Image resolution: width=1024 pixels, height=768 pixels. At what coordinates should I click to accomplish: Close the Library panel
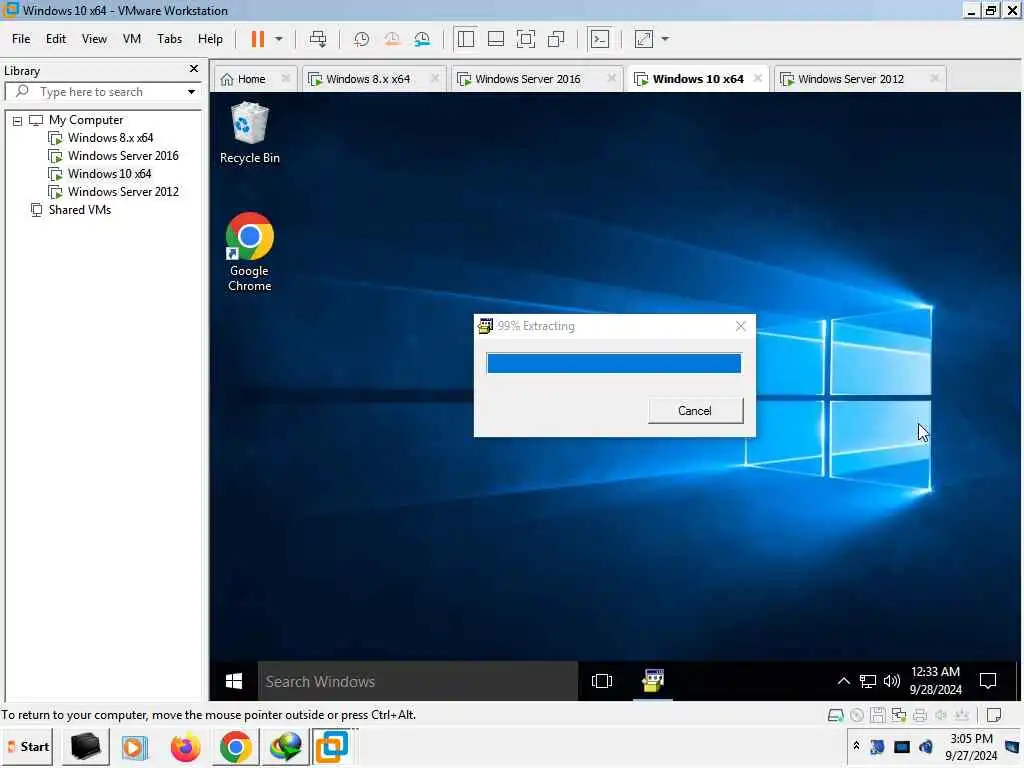(194, 69)
